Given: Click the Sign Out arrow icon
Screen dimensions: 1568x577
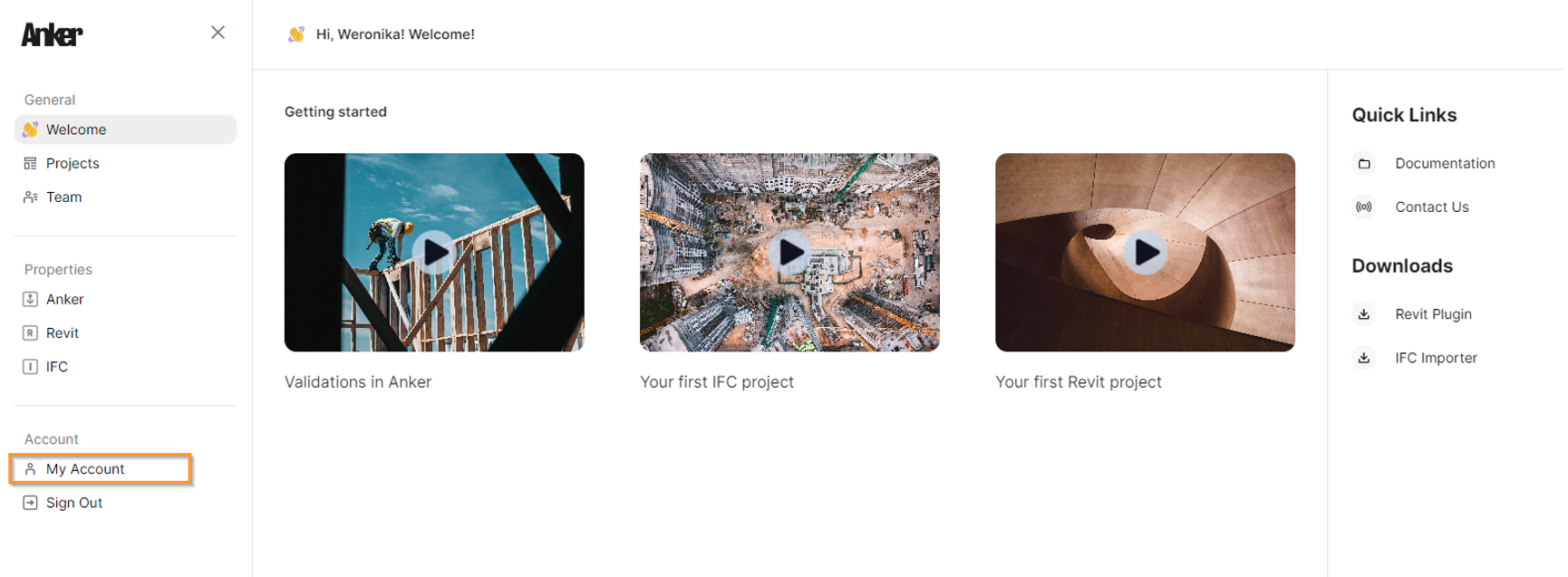Looking at the screenshot, I should [x=30, y=502].
